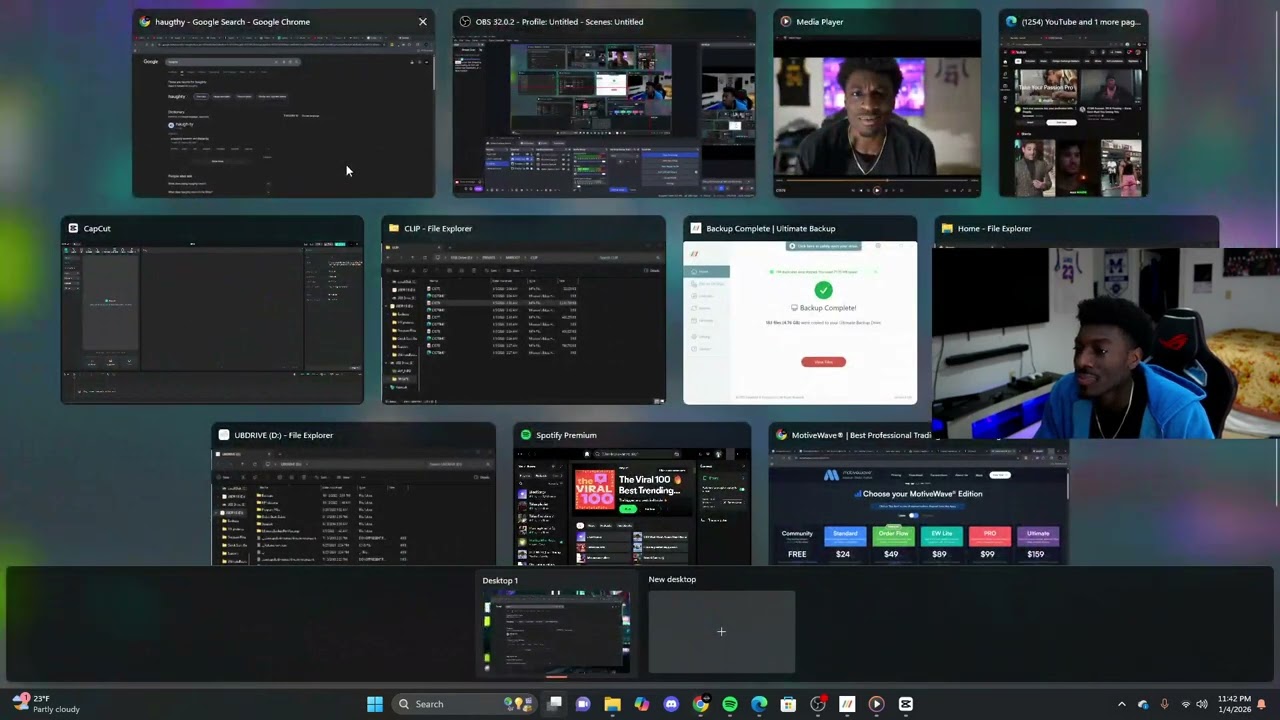
Task: Click the taskbar Search box
Action: click(466, 704)
